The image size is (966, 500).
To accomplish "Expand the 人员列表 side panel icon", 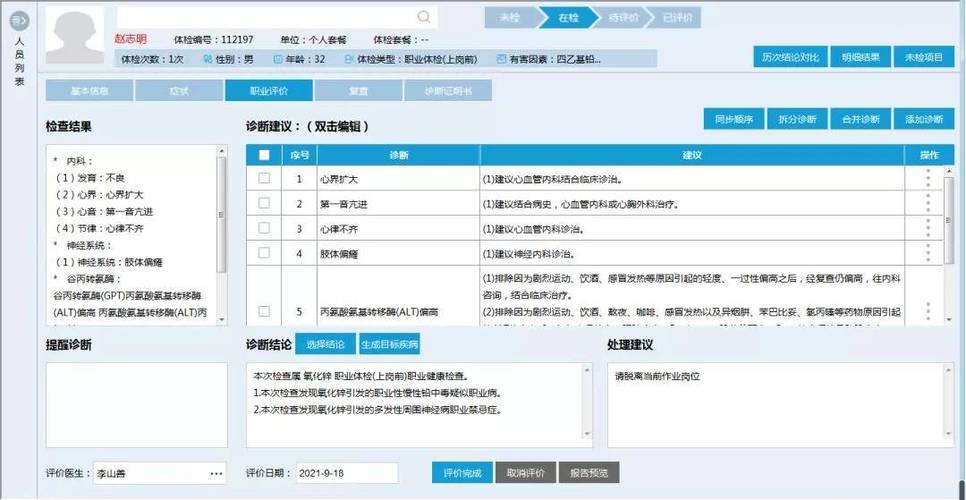I will pyautogui.click(x=19, y=22).
